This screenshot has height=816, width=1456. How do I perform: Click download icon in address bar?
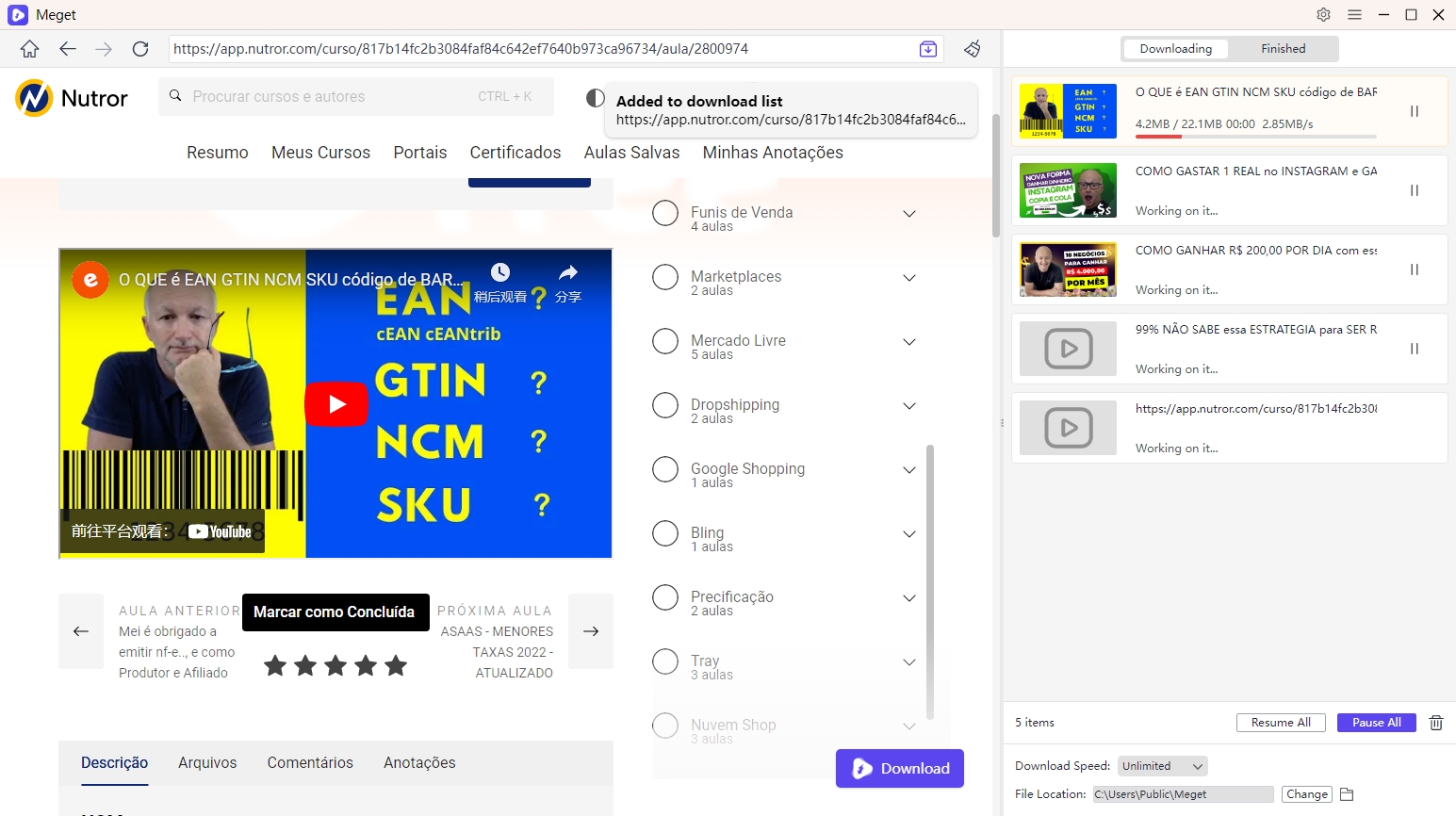pyautogui.click(x=928, y=49)
